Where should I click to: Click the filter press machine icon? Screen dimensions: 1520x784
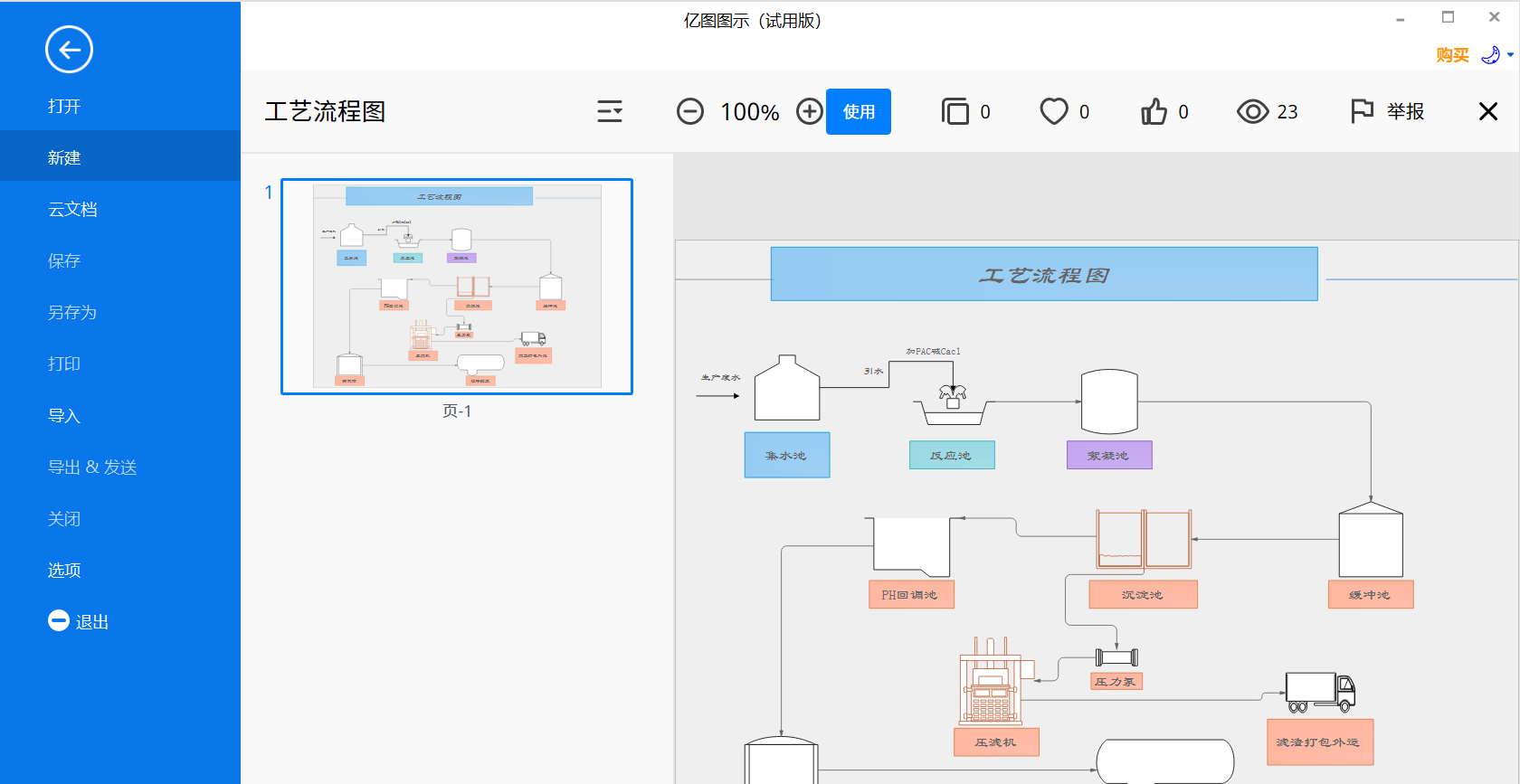pos(995,680)
